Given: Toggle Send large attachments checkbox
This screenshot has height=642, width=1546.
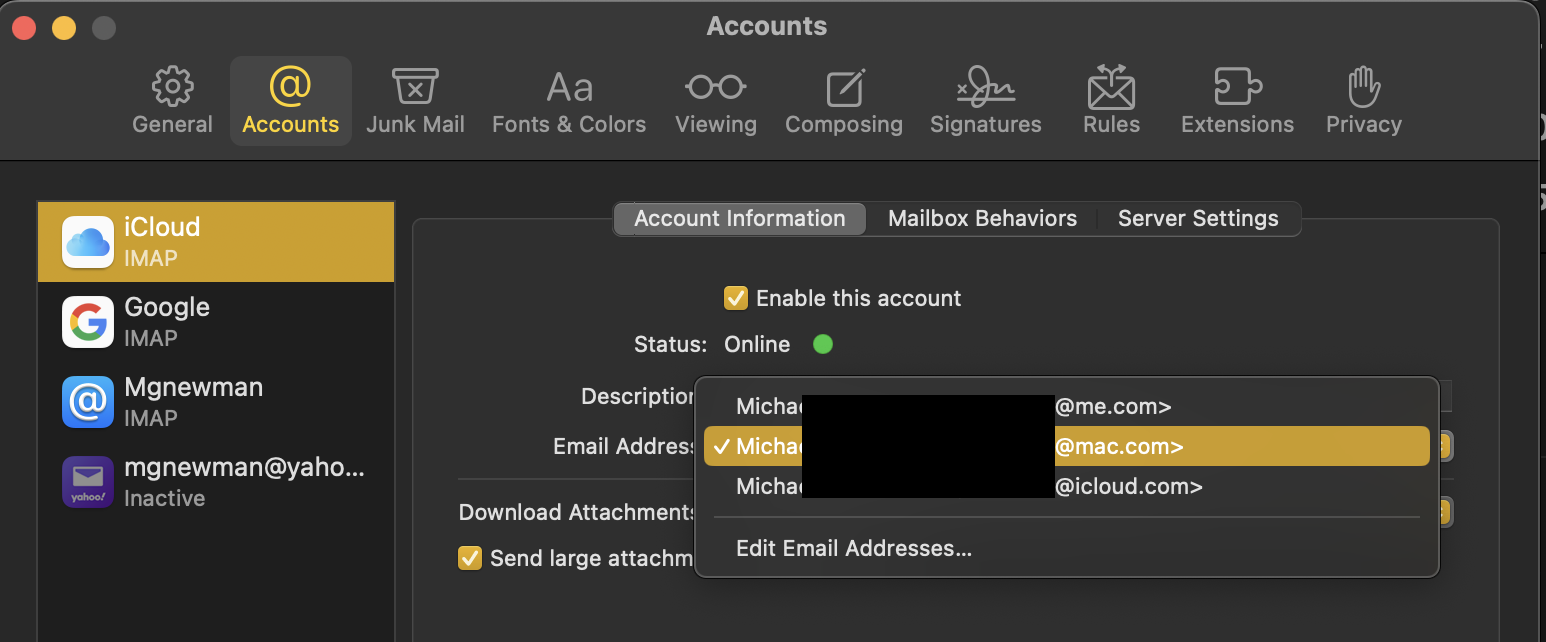Looking at the screenshot, I should [x=469, y=558].
